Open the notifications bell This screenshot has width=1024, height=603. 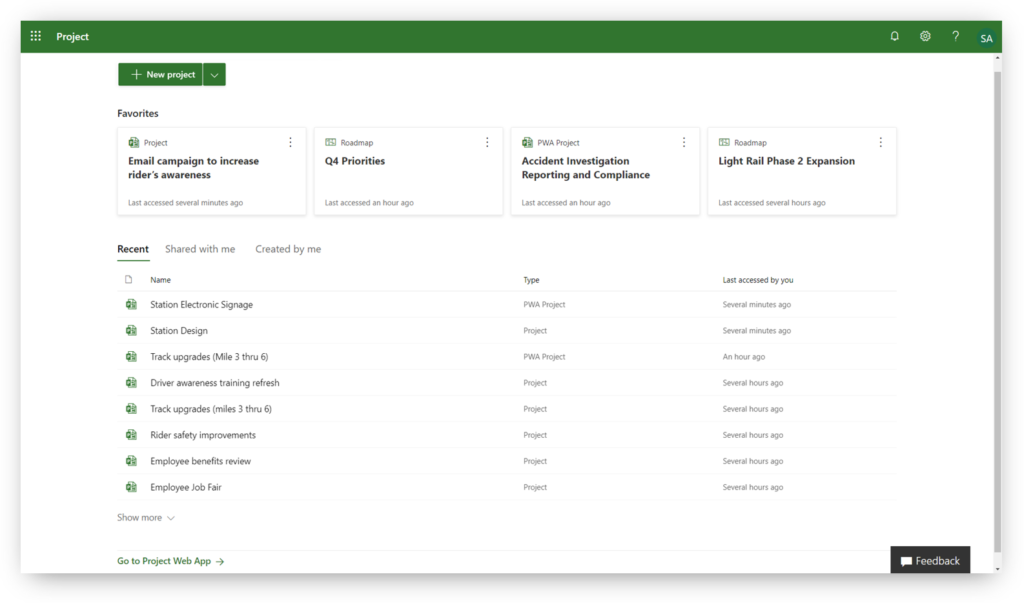click(x=895, y=37)
